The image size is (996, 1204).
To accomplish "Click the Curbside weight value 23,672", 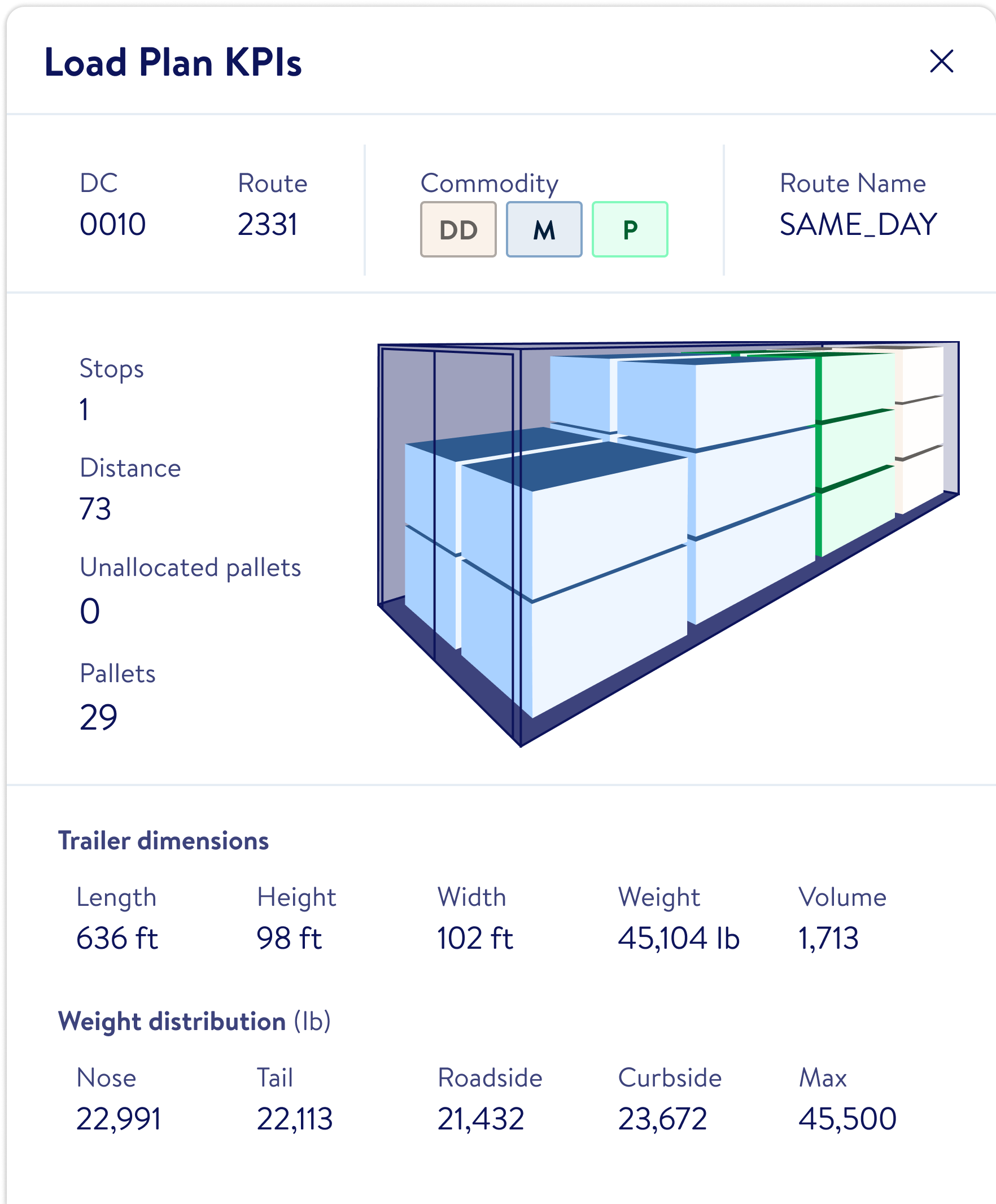I will point(662,1119).
